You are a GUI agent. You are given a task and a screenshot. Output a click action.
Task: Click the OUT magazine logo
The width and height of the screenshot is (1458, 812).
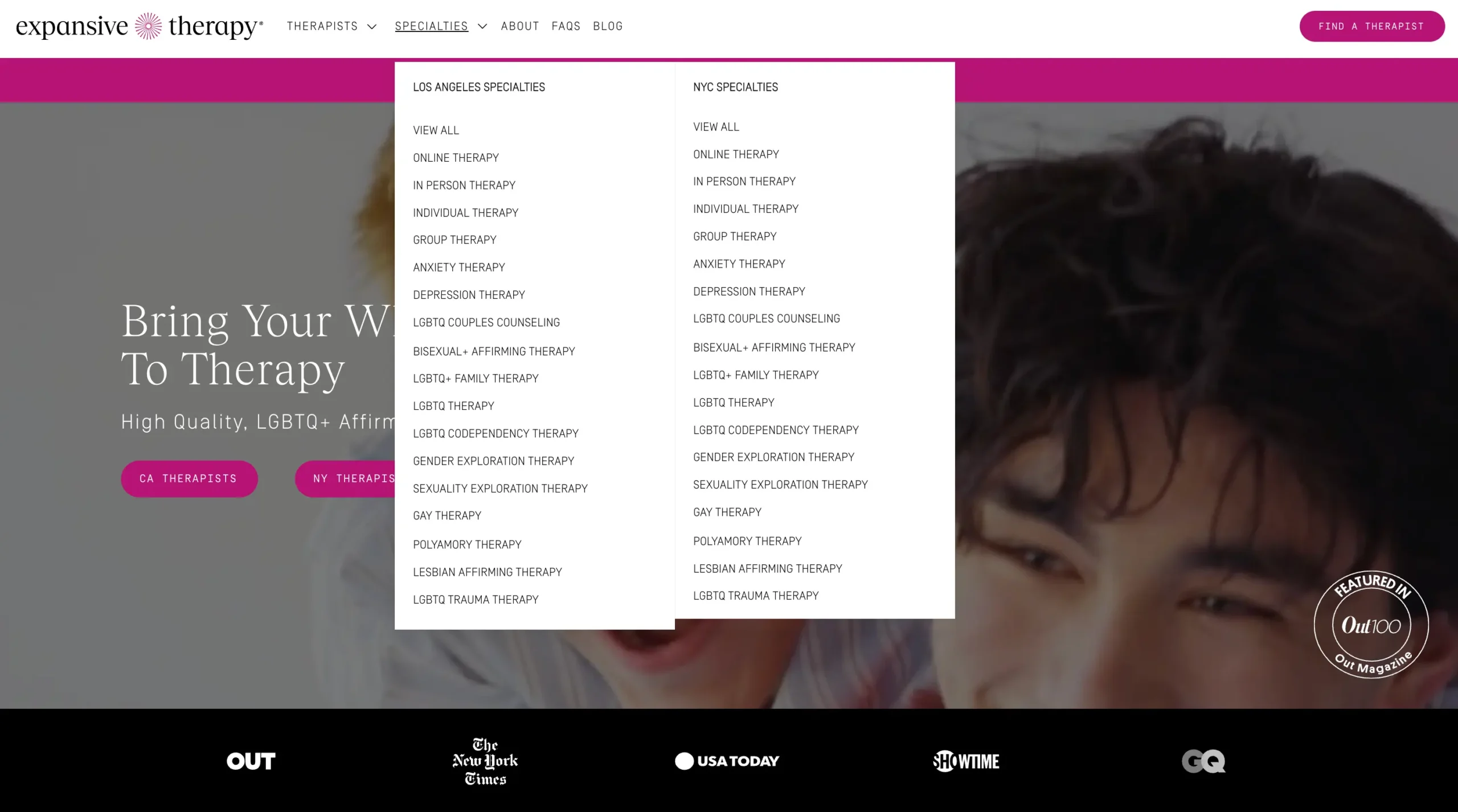251,761
